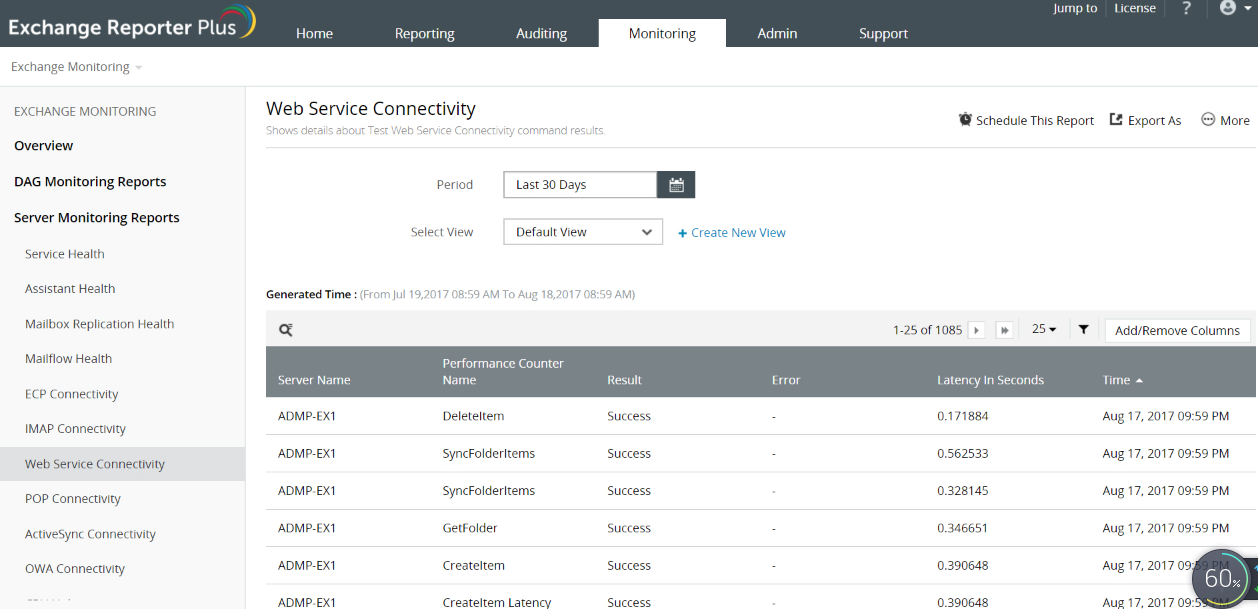Select the Monitoring tab

[x=662, y=33]
